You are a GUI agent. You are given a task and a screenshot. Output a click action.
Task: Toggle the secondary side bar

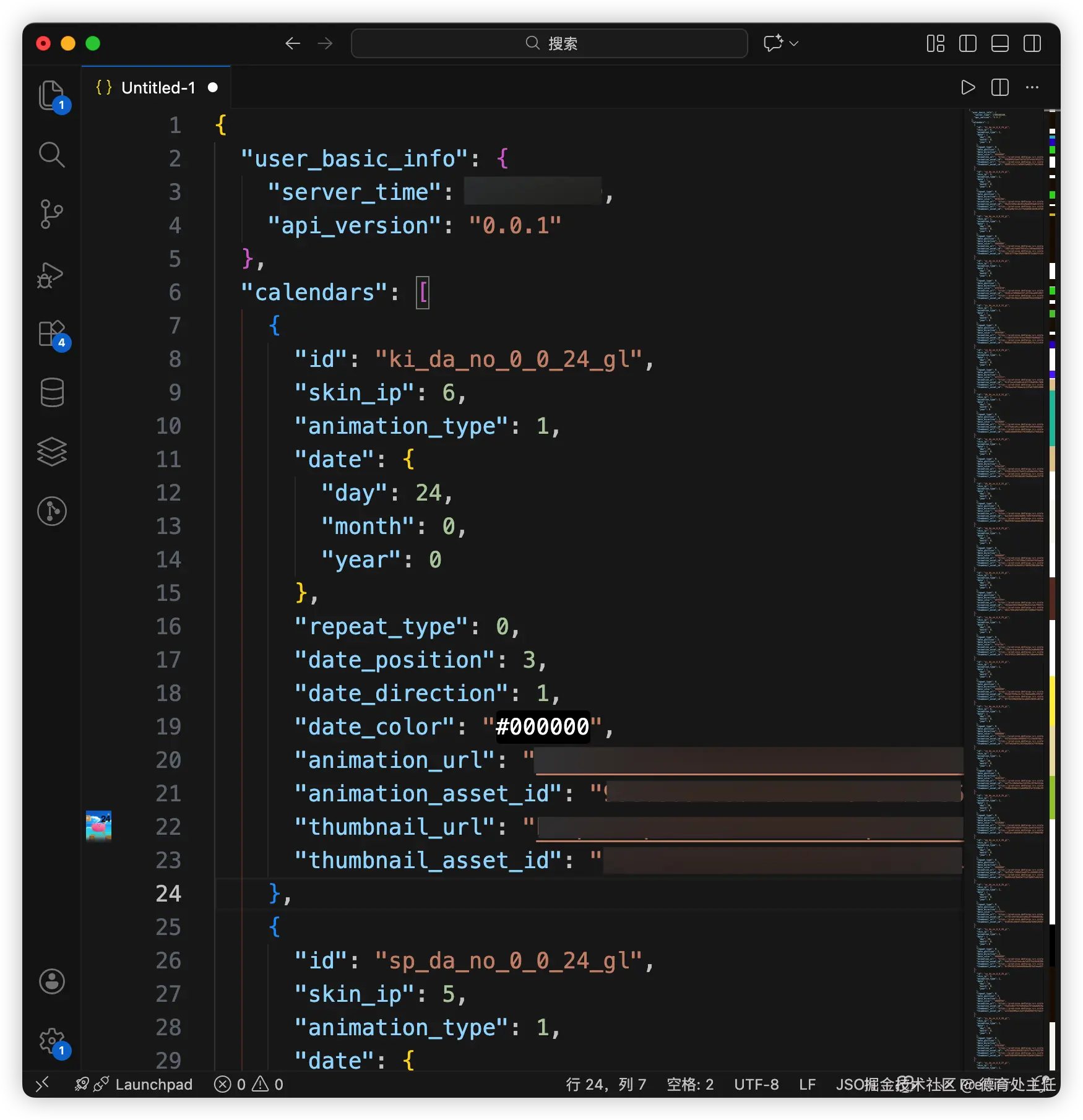[x=1032, y=43]
